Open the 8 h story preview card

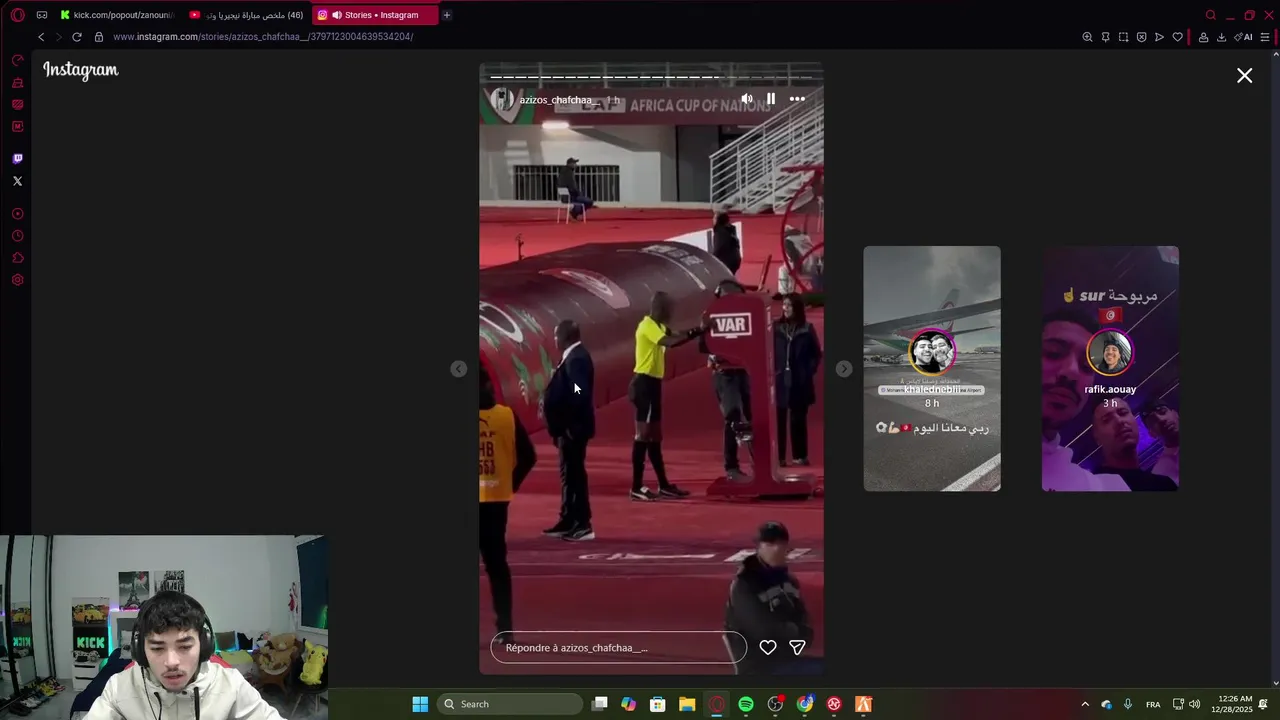932,369
